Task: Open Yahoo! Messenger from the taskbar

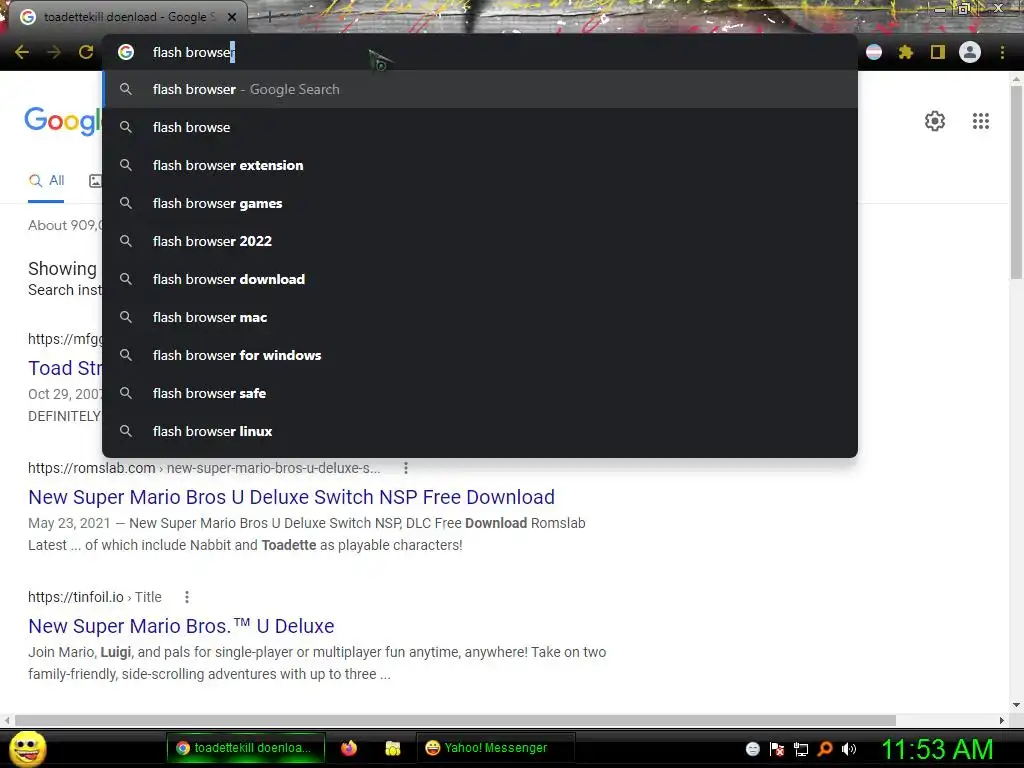Action: coord(496,748)
